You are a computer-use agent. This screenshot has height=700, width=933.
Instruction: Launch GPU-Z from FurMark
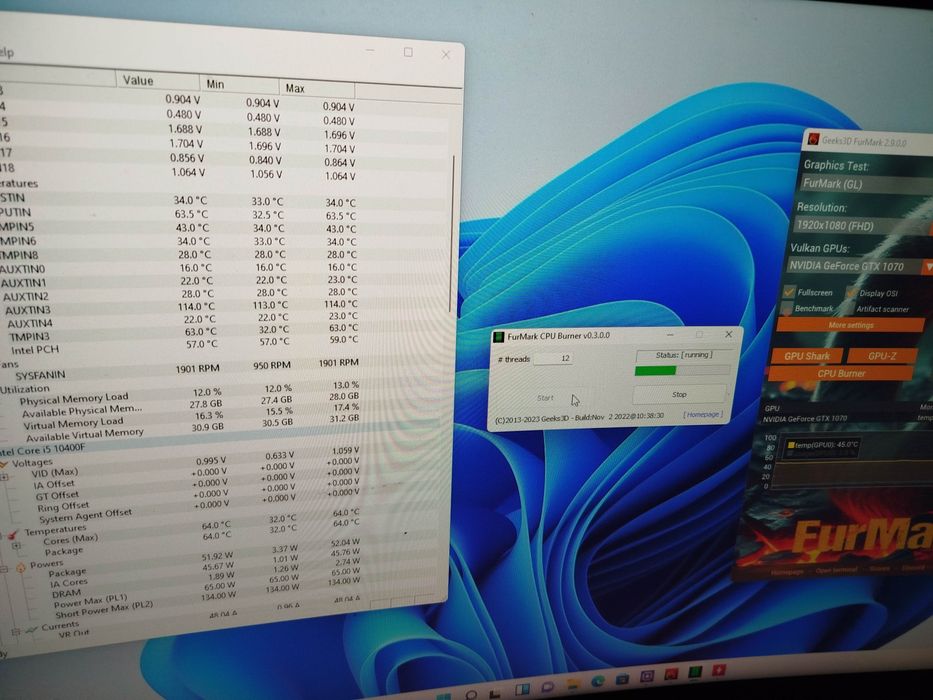(x=882, y=356)
